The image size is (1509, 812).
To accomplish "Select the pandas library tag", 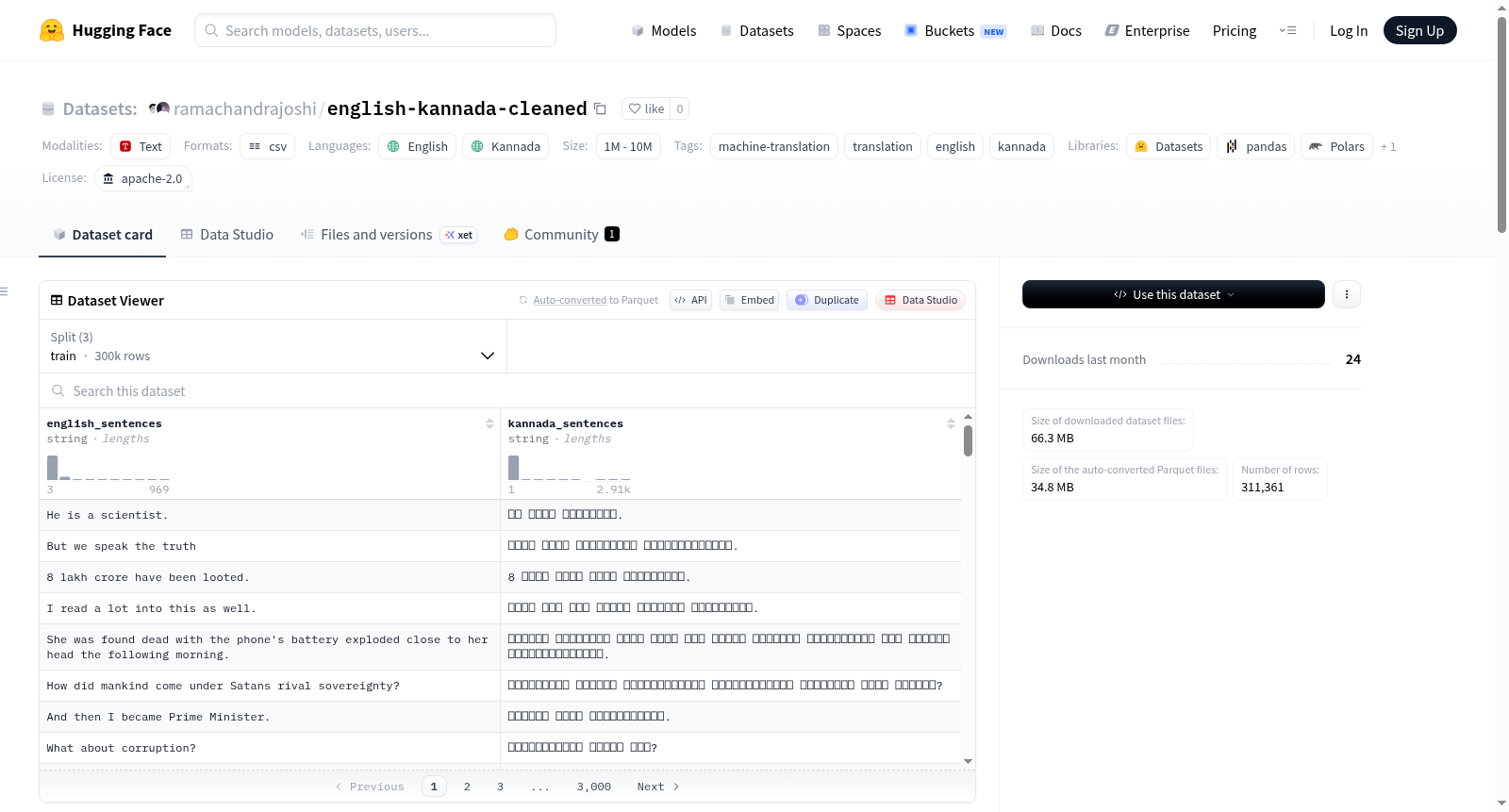I will [1255, 146].
